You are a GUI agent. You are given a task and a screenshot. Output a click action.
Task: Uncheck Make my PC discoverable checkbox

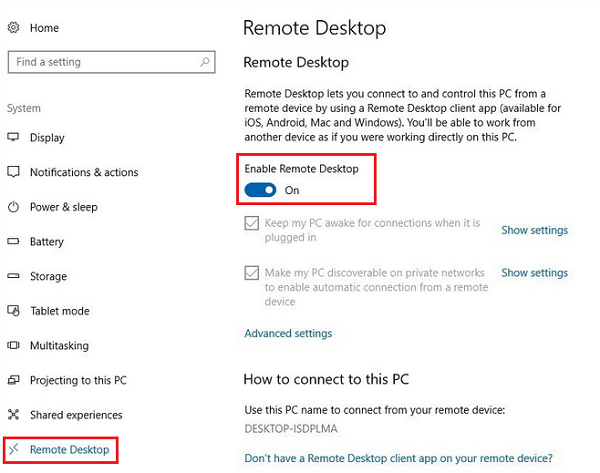point(252,273)
